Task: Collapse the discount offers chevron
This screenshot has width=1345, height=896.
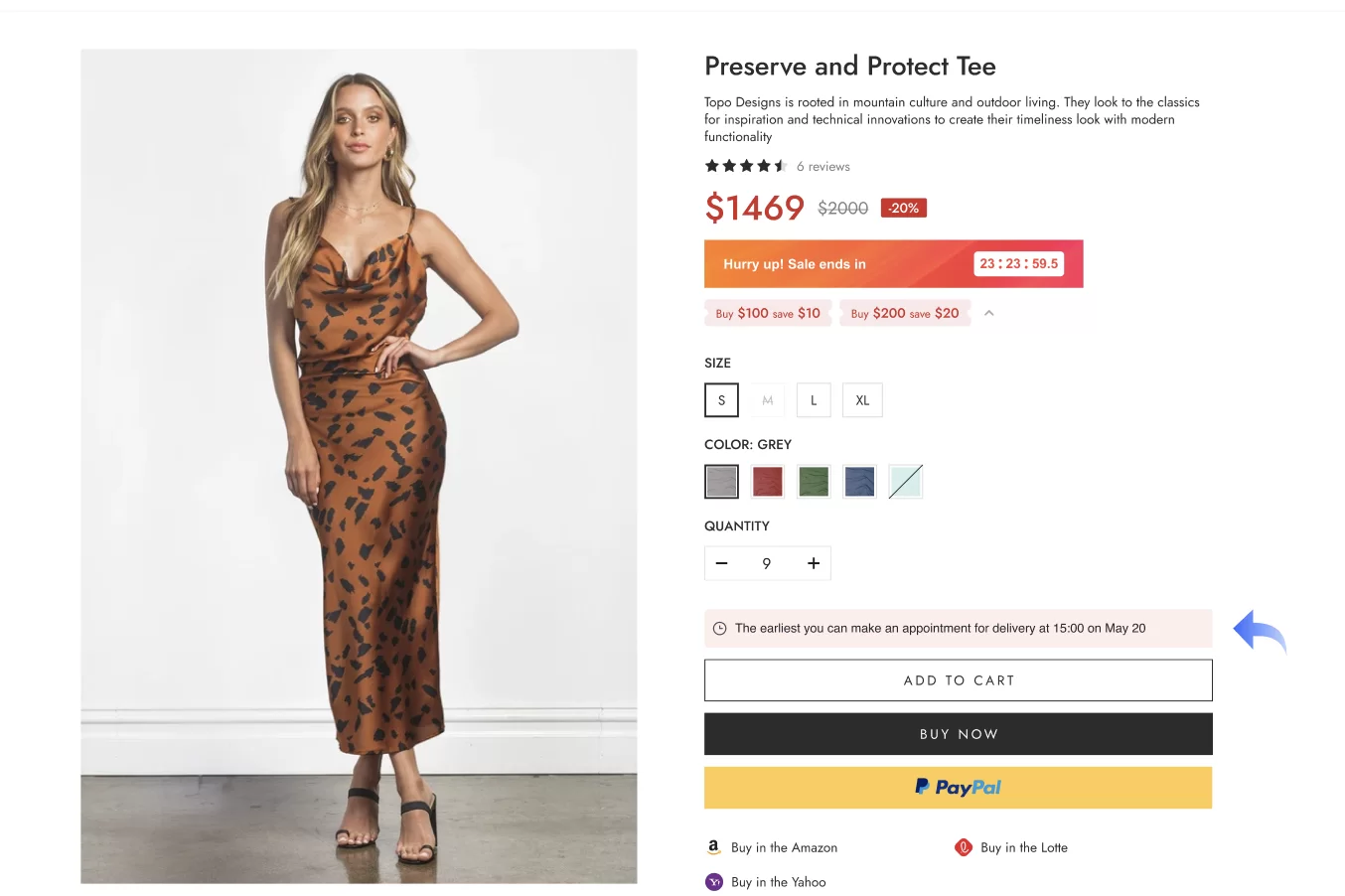Action: pyautogui.click(x=988, y=313)
